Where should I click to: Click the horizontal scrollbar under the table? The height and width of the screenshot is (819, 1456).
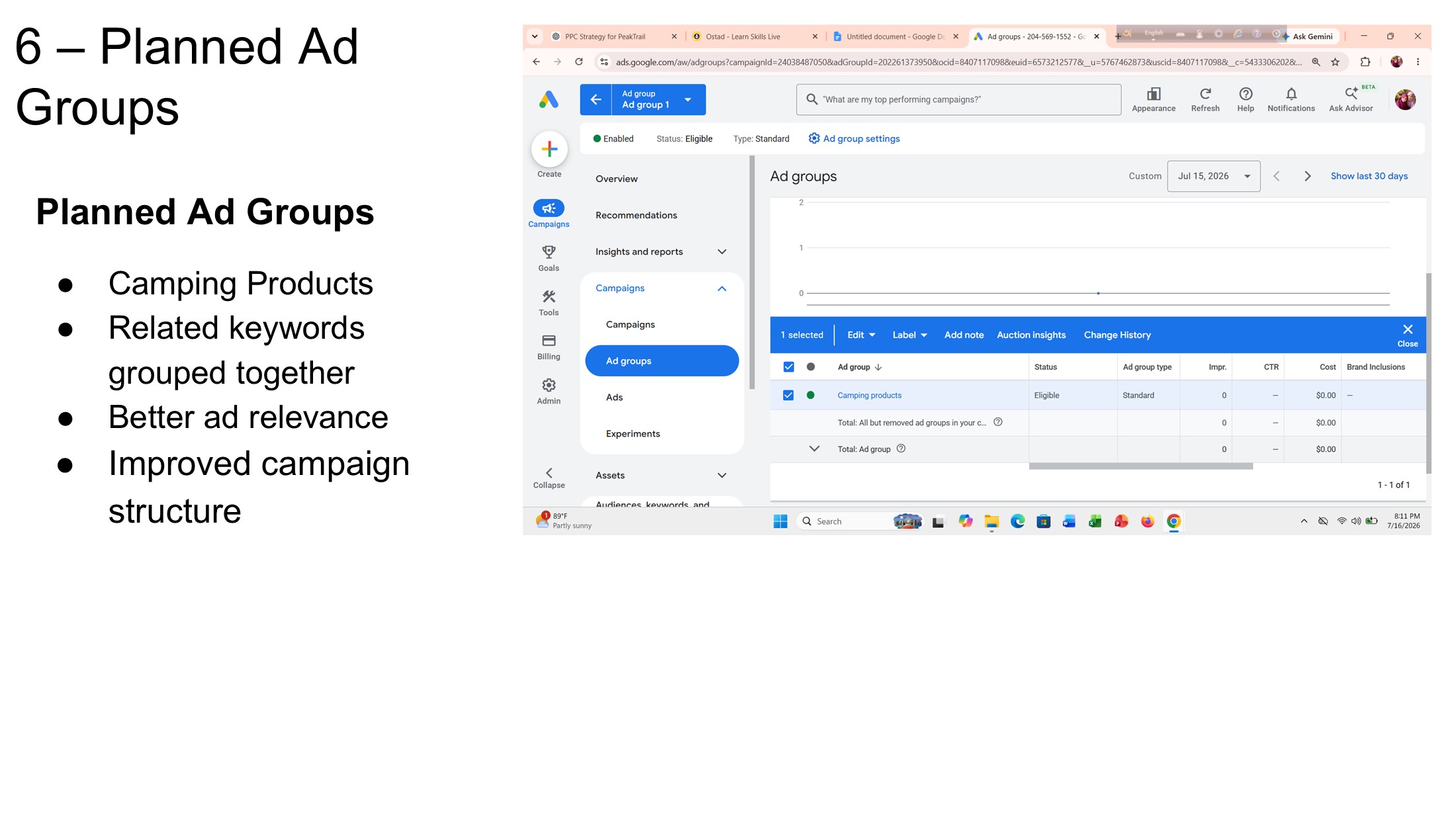click(1140, 466)
